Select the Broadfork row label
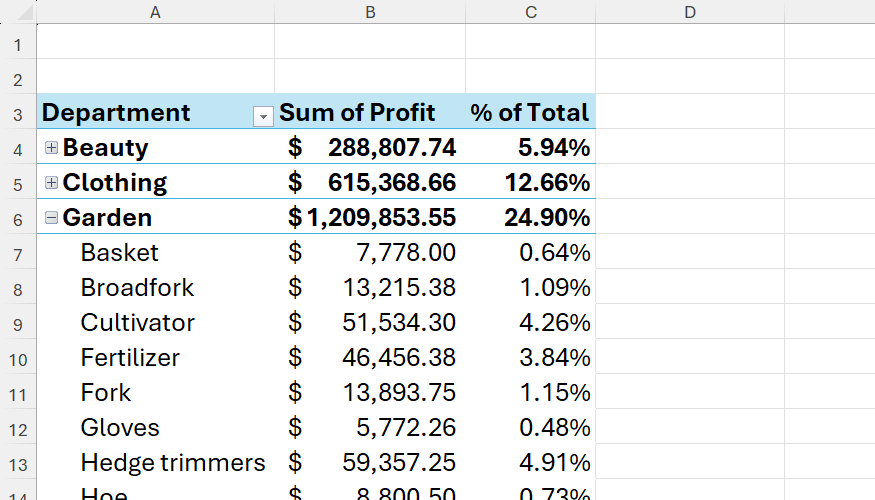 pyautogui.click(x=137, y=287)
